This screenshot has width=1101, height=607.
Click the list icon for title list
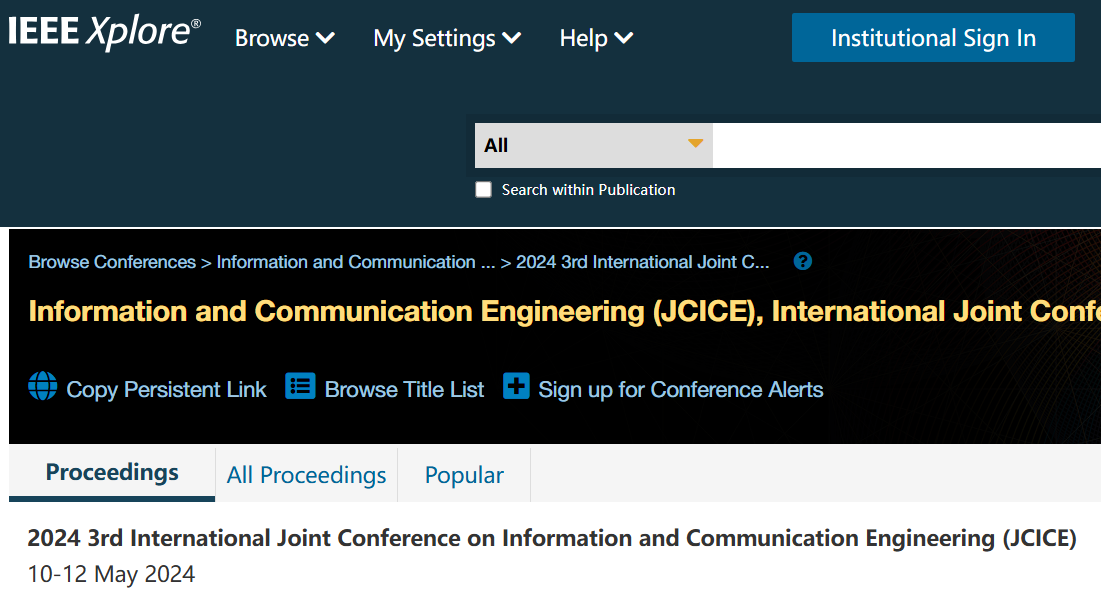coord(300,386)
